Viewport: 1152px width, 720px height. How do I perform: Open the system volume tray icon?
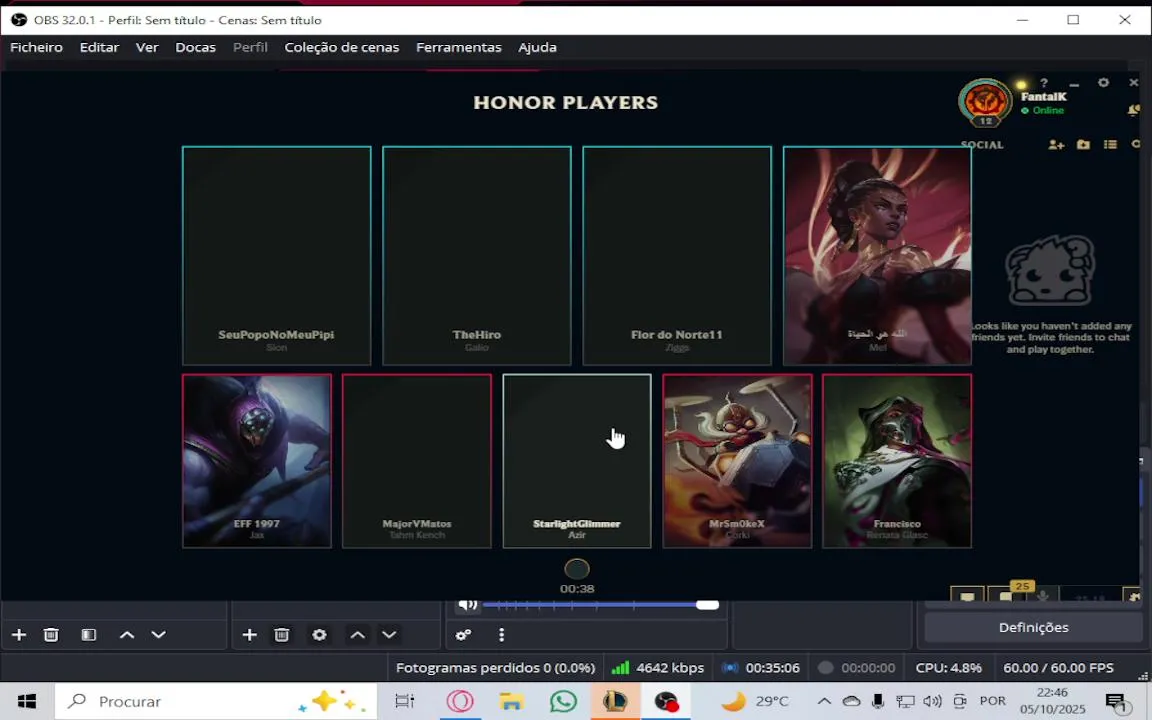point(932,702)
